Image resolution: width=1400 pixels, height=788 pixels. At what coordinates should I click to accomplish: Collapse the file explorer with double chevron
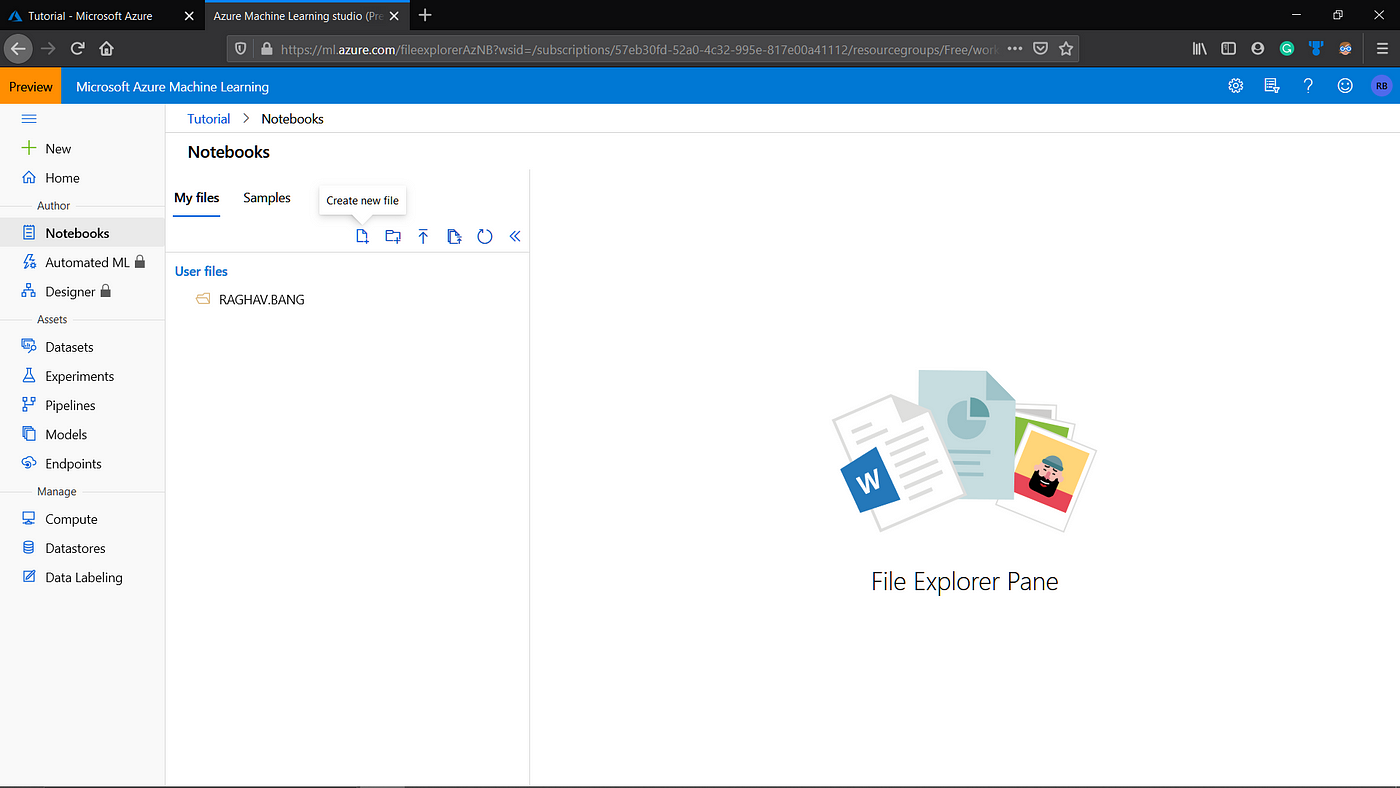point(515,237)
